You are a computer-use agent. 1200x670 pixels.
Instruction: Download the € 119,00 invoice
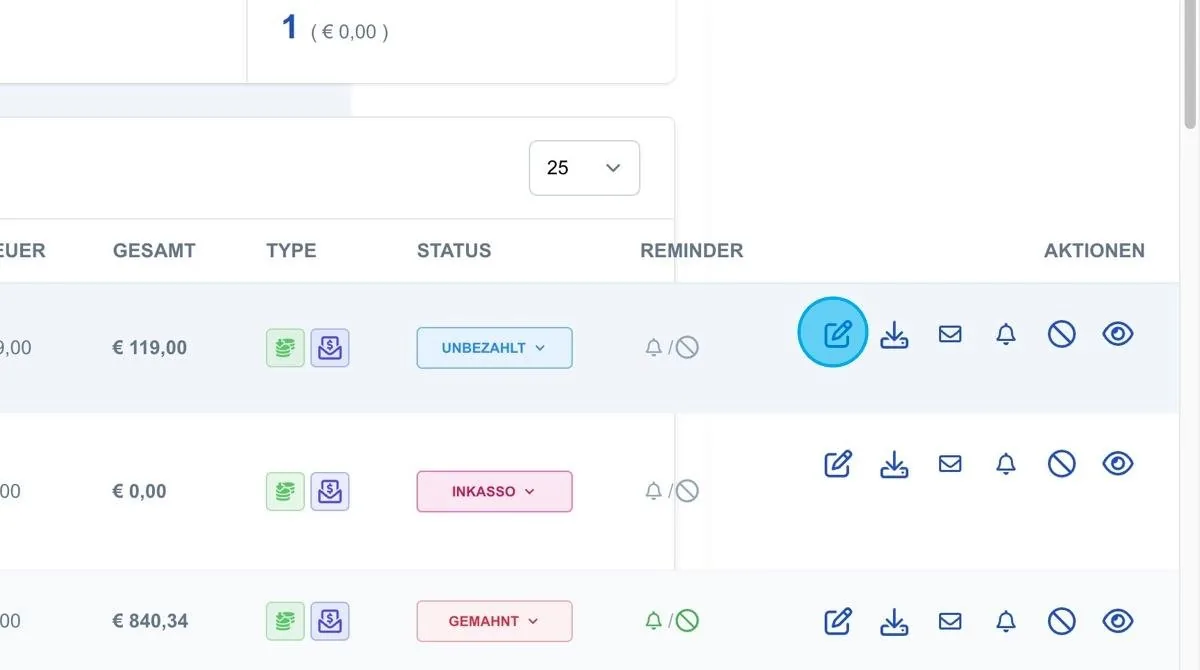894,334
